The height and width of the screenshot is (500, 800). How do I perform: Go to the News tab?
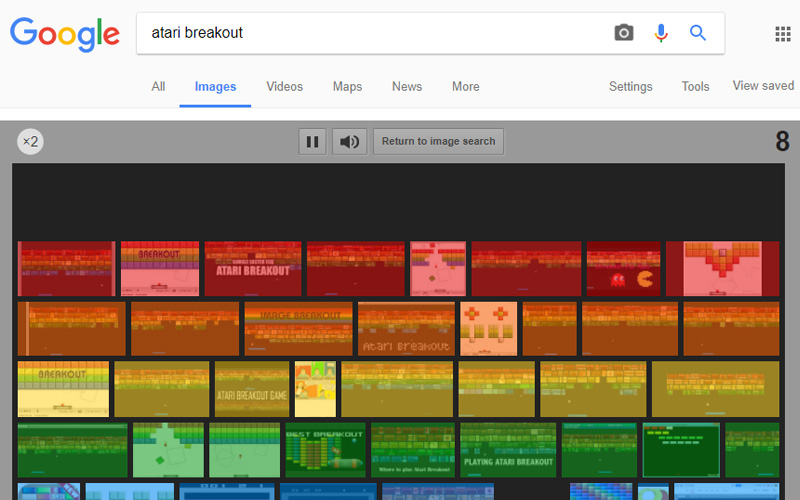(x=407, y=87)
